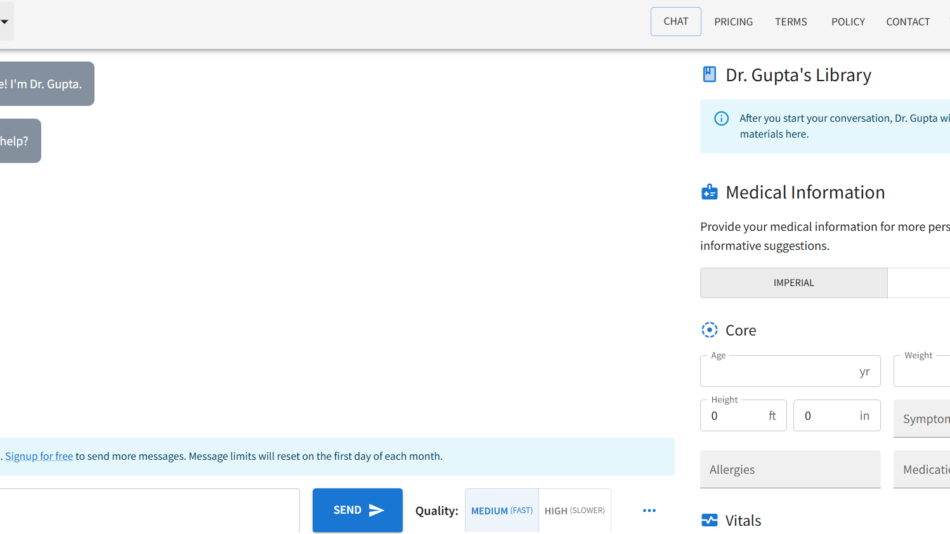This screenshot has height=534, width=950.
Task: Open the Policy page
Action: click(x=848, y=22)
